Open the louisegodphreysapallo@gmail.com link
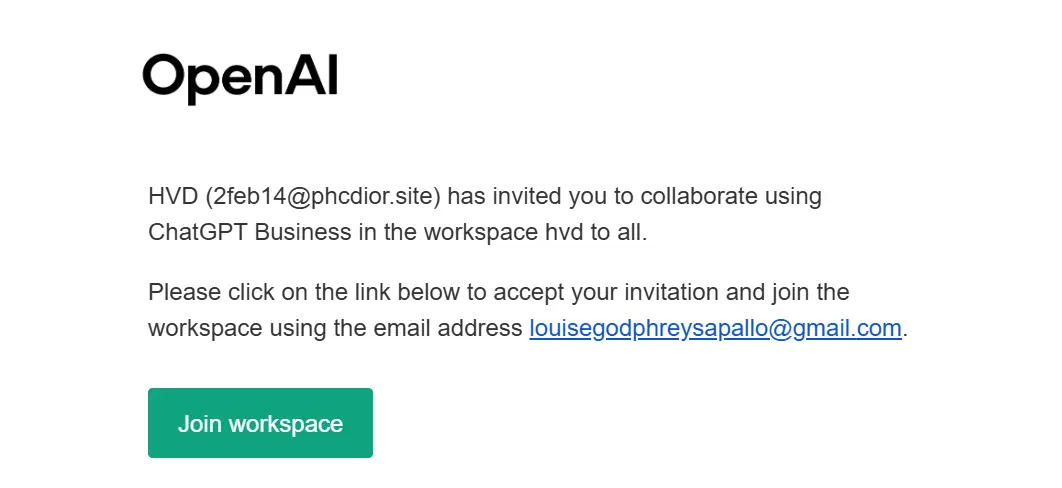1062x488 pixels. 715,328
